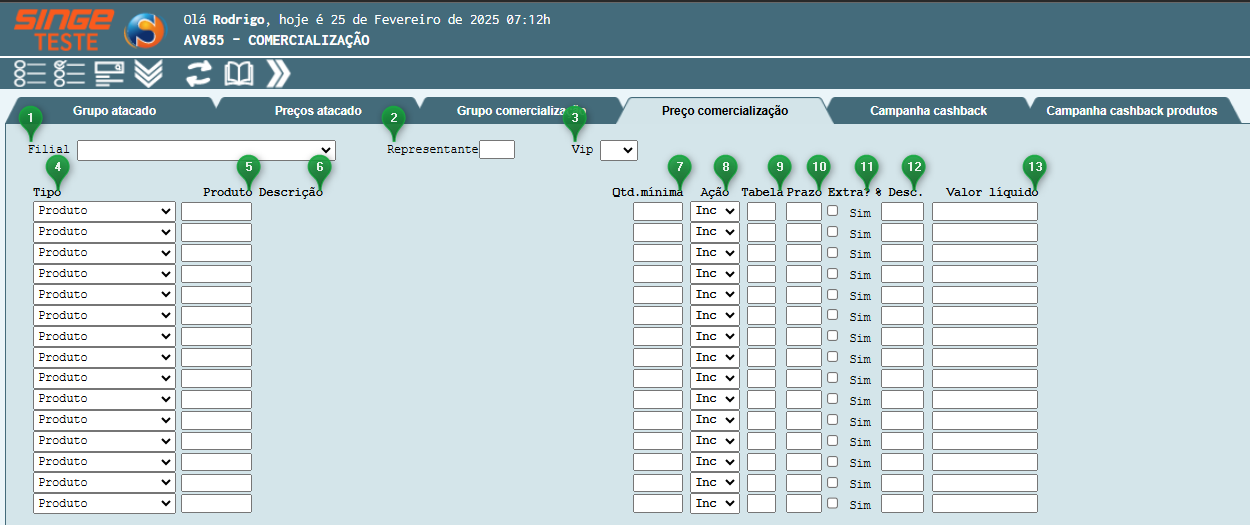Screen dimensions: 1250x525
Task: Tick the Extra checkbox in the last row
Action: point(833,503)
